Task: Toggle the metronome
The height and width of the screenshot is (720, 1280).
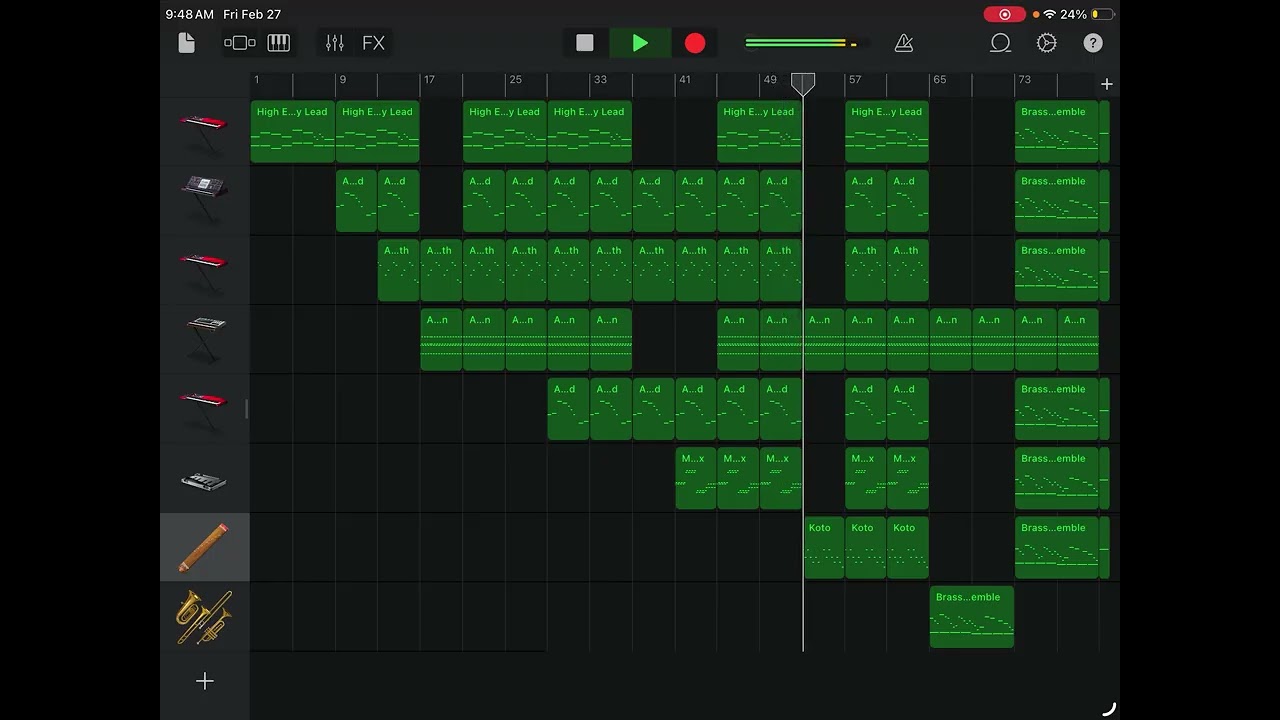Action: [904, 43]
